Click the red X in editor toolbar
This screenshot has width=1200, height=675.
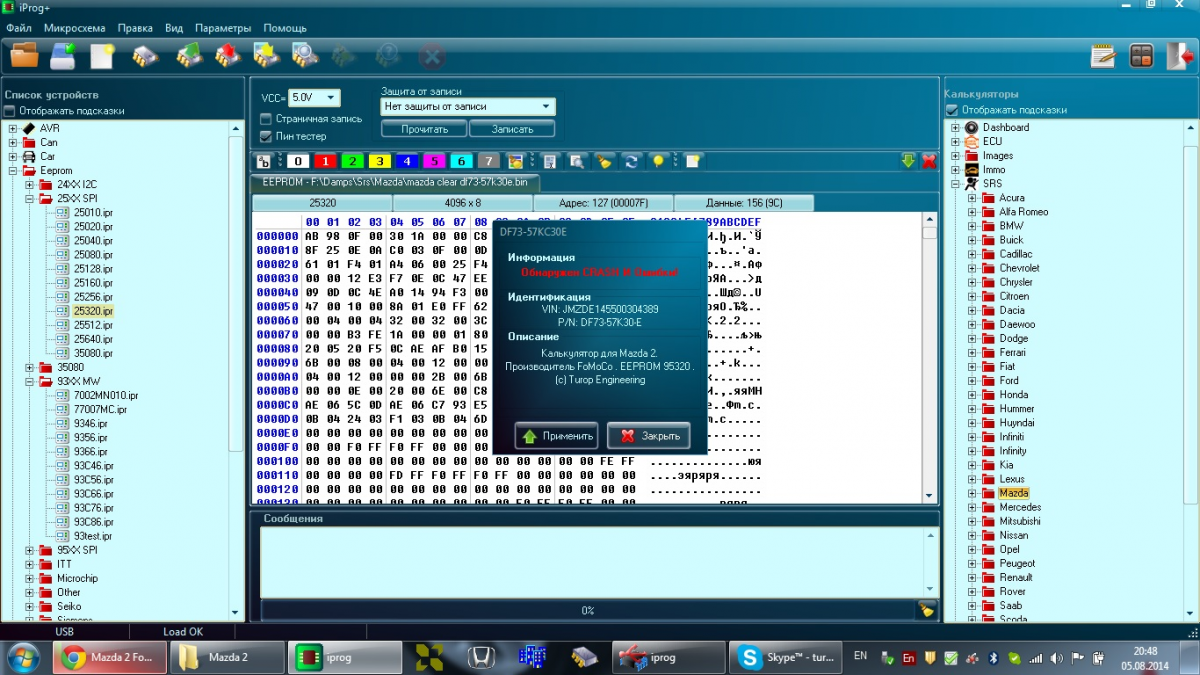point(929,160)
